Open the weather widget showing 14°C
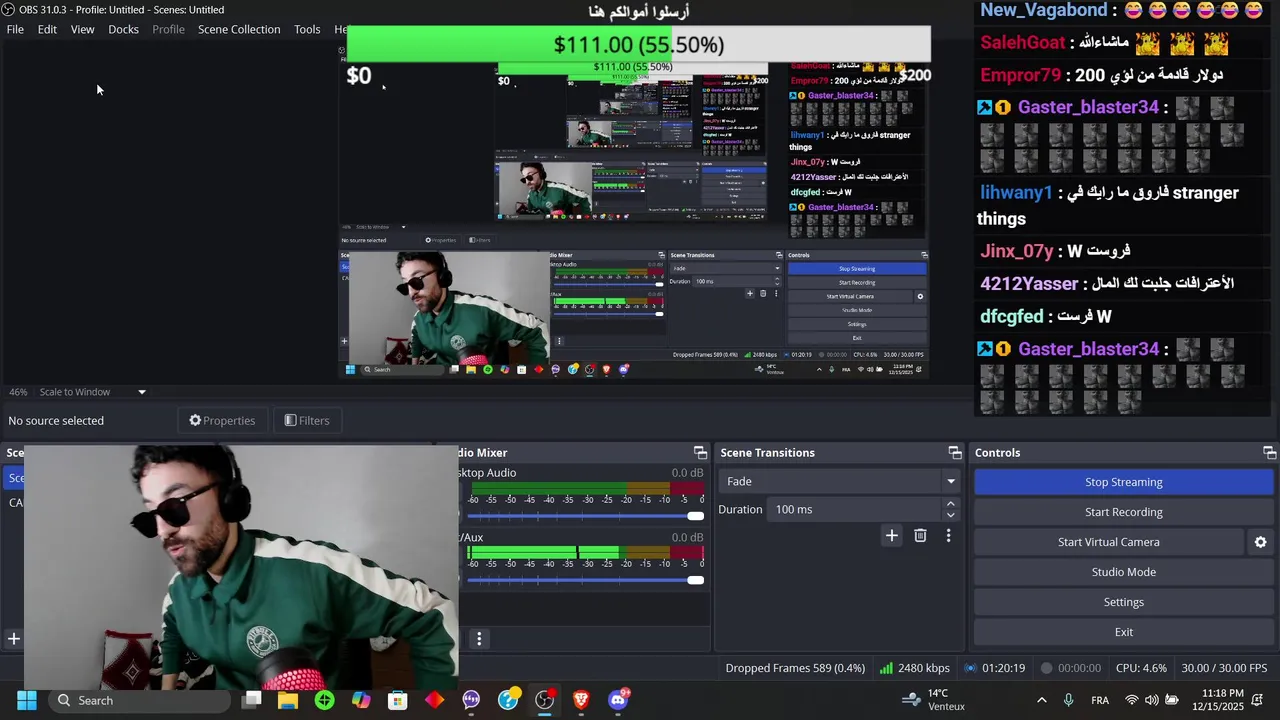Screen dimensions: 1280x720 pos(934,700)
